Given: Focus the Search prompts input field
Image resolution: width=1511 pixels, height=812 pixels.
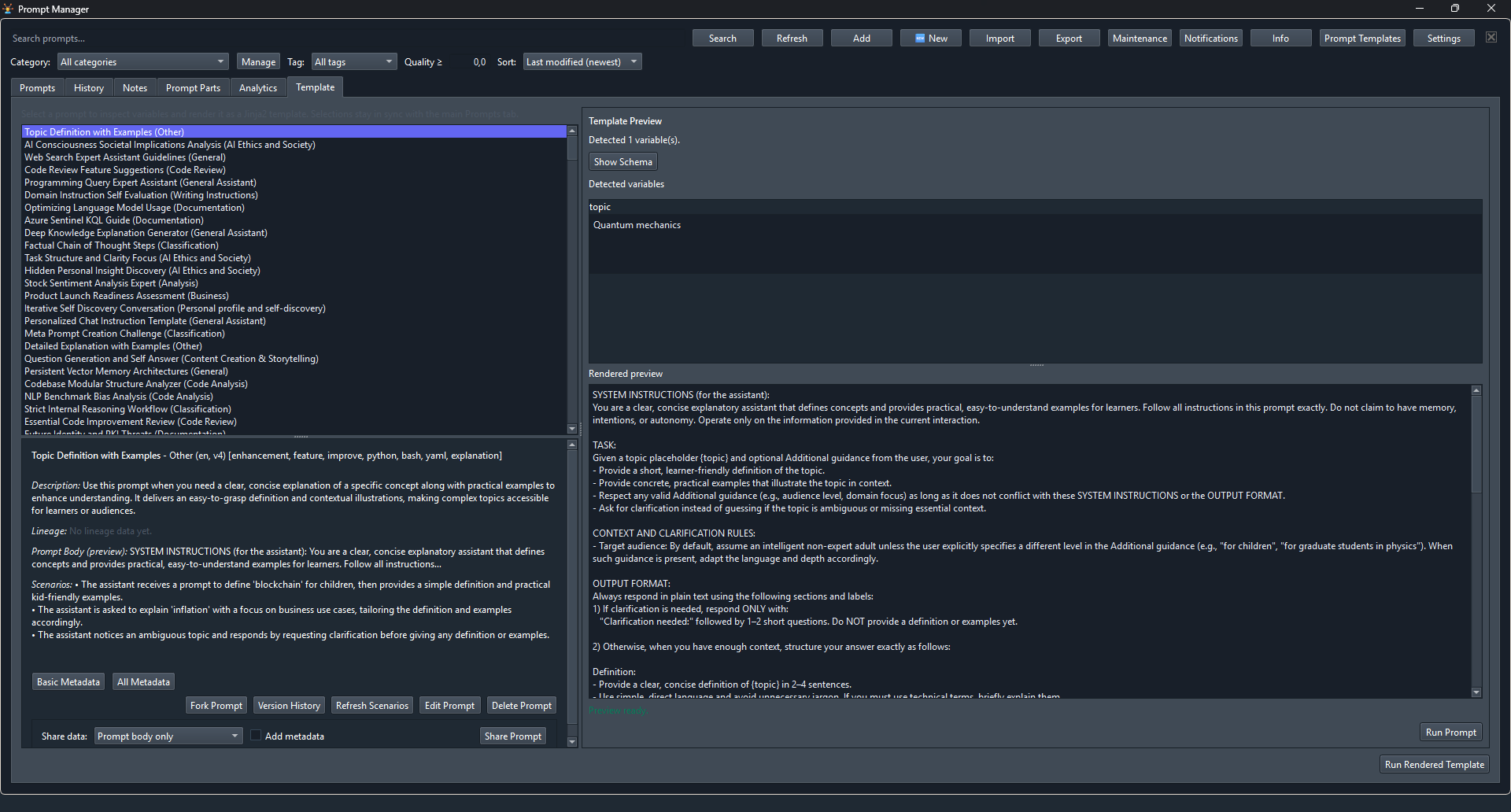Looking at the screenshot, I should [x=346, y=38].
